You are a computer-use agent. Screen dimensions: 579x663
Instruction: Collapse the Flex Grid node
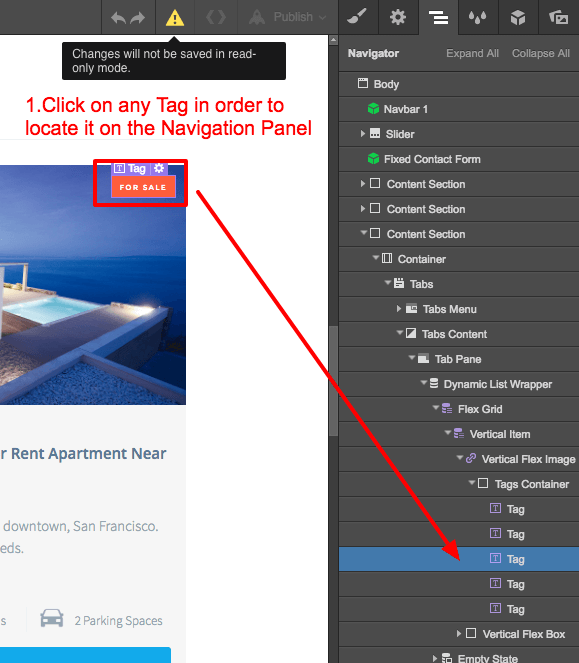coord(436,408)
